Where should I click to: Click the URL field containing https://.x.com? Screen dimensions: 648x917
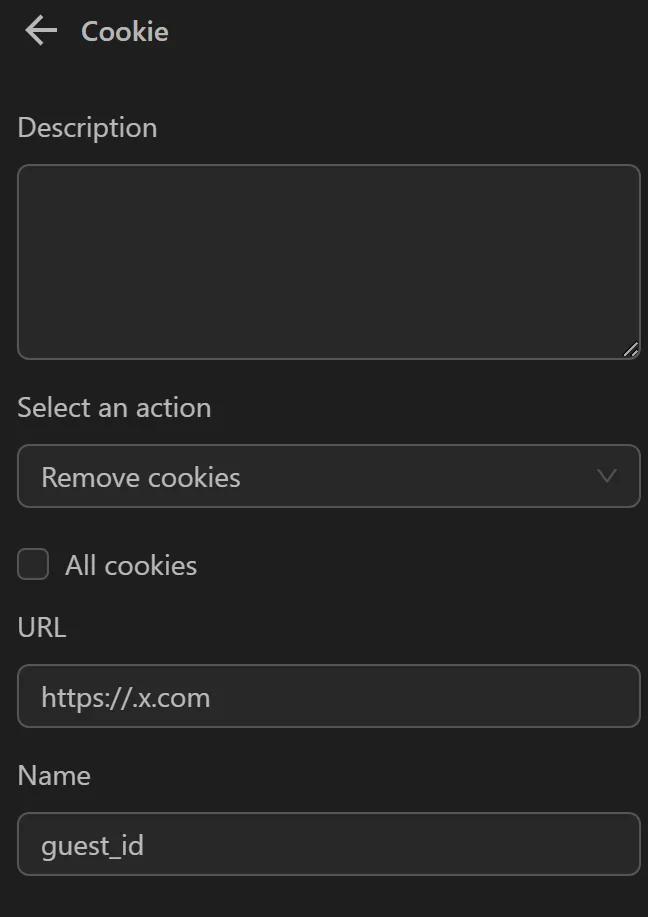coord(329,696)
